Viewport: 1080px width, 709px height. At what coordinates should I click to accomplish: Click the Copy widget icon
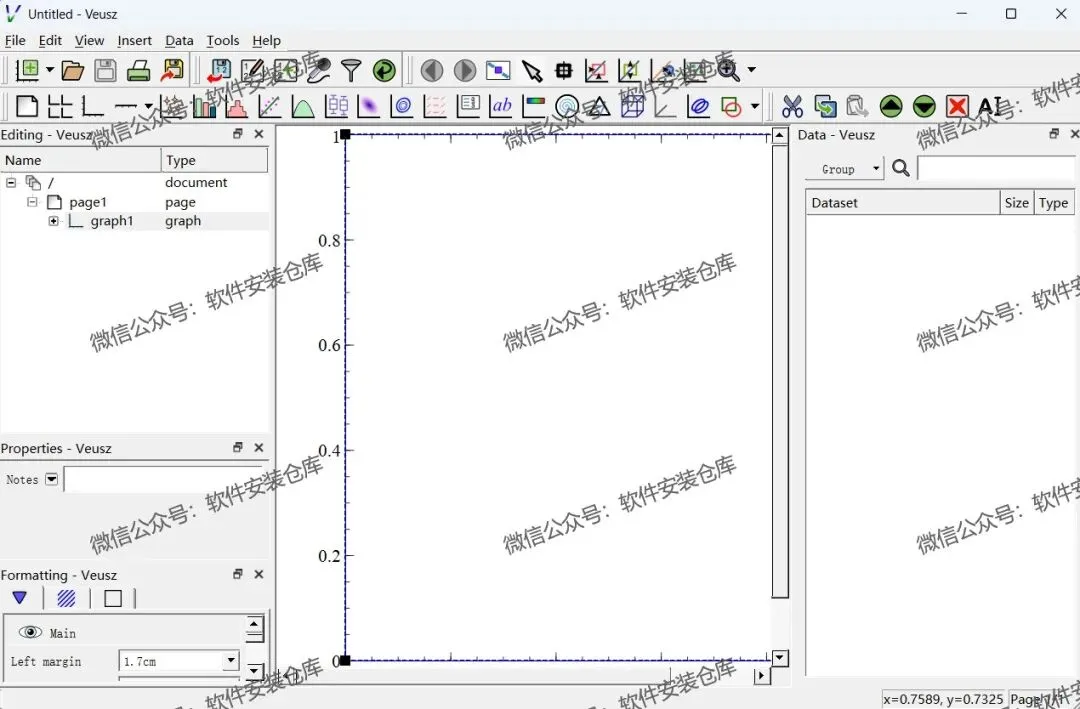coord(825,106)
